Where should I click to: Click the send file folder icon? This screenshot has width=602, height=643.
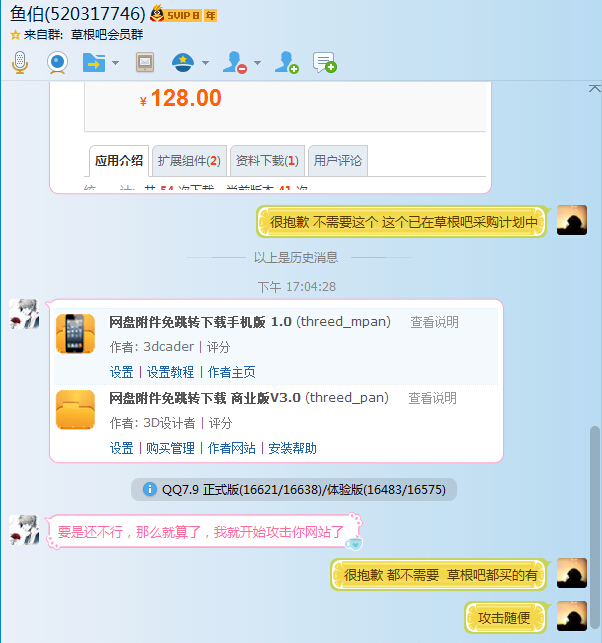pyautogui.click(x=93, y=63)
